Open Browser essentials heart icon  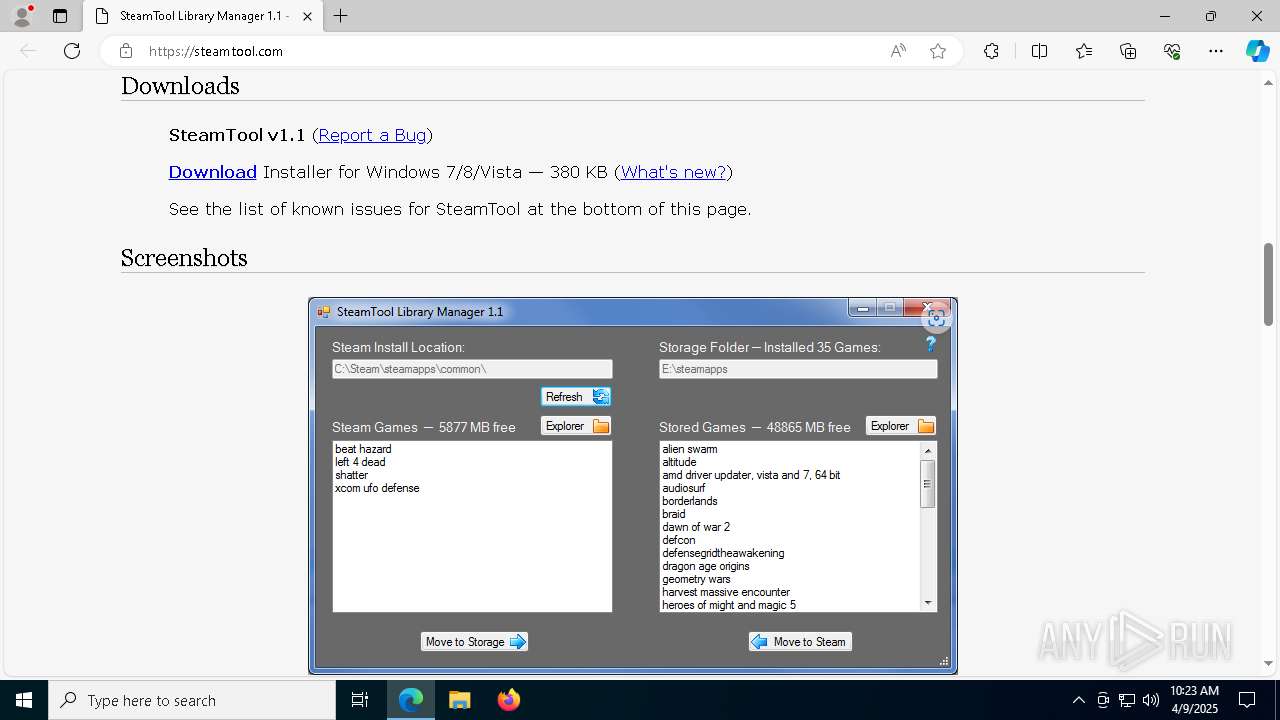pos(1172,51)
